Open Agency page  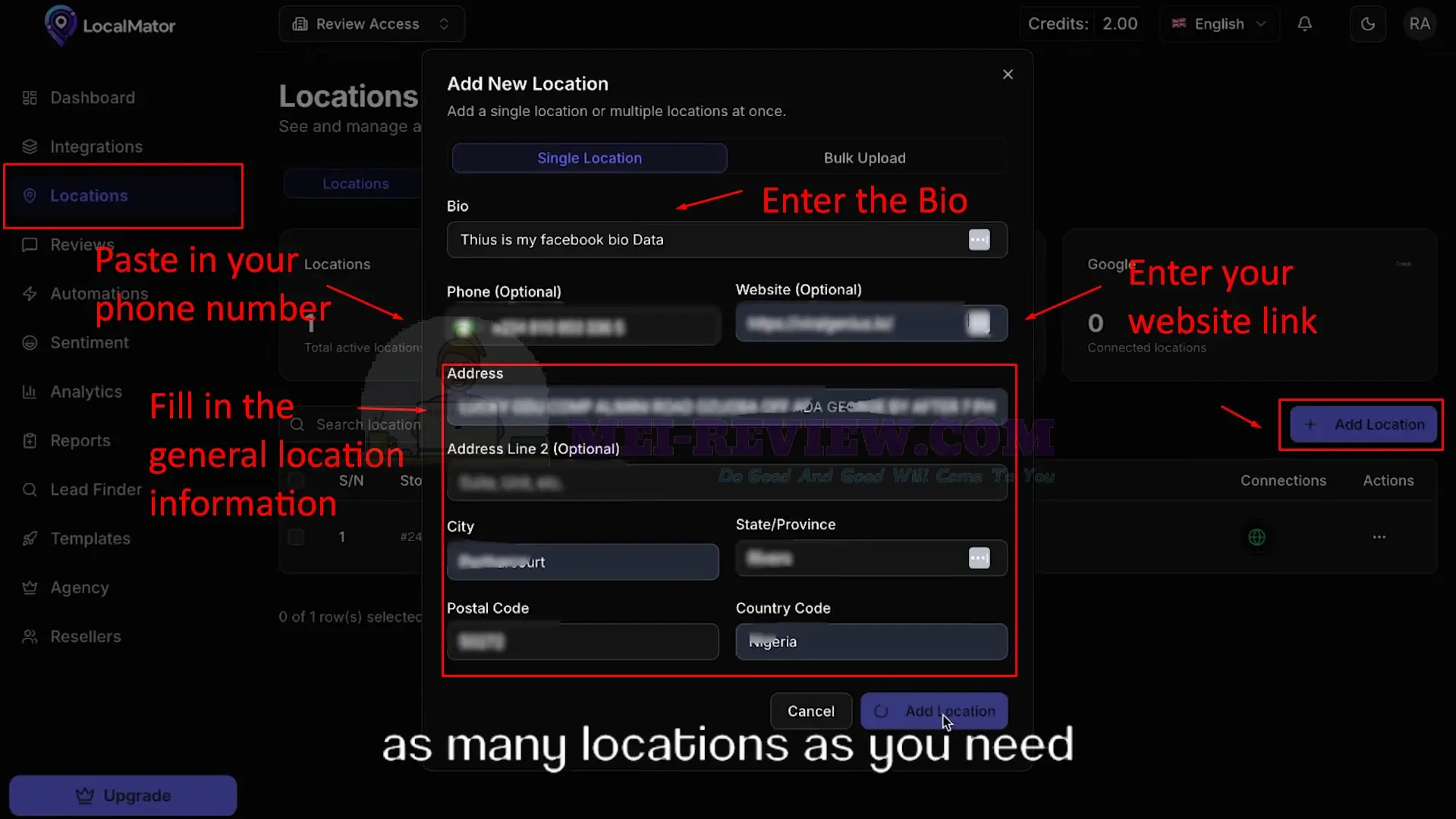[80, 587]
